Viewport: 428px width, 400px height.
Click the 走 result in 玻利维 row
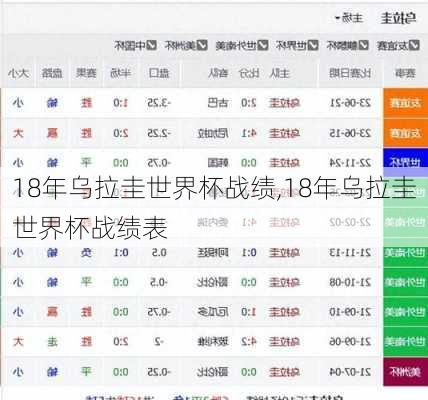point(52,342)
